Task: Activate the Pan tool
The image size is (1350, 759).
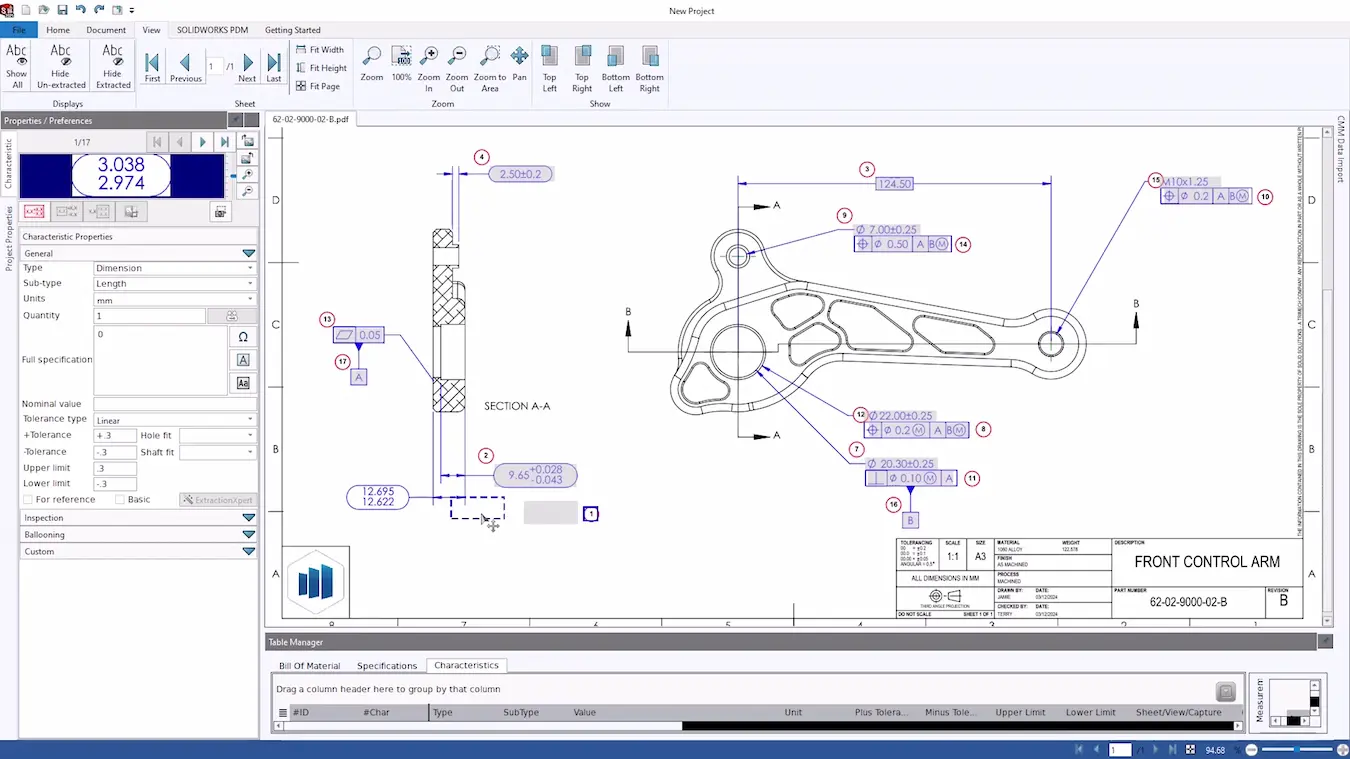Action: pos(519,57)
